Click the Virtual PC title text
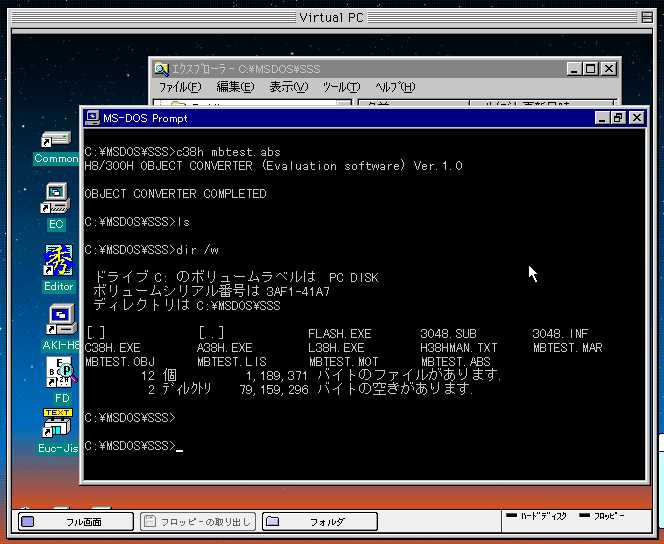The image size is (664, 544). click(331, 17)
